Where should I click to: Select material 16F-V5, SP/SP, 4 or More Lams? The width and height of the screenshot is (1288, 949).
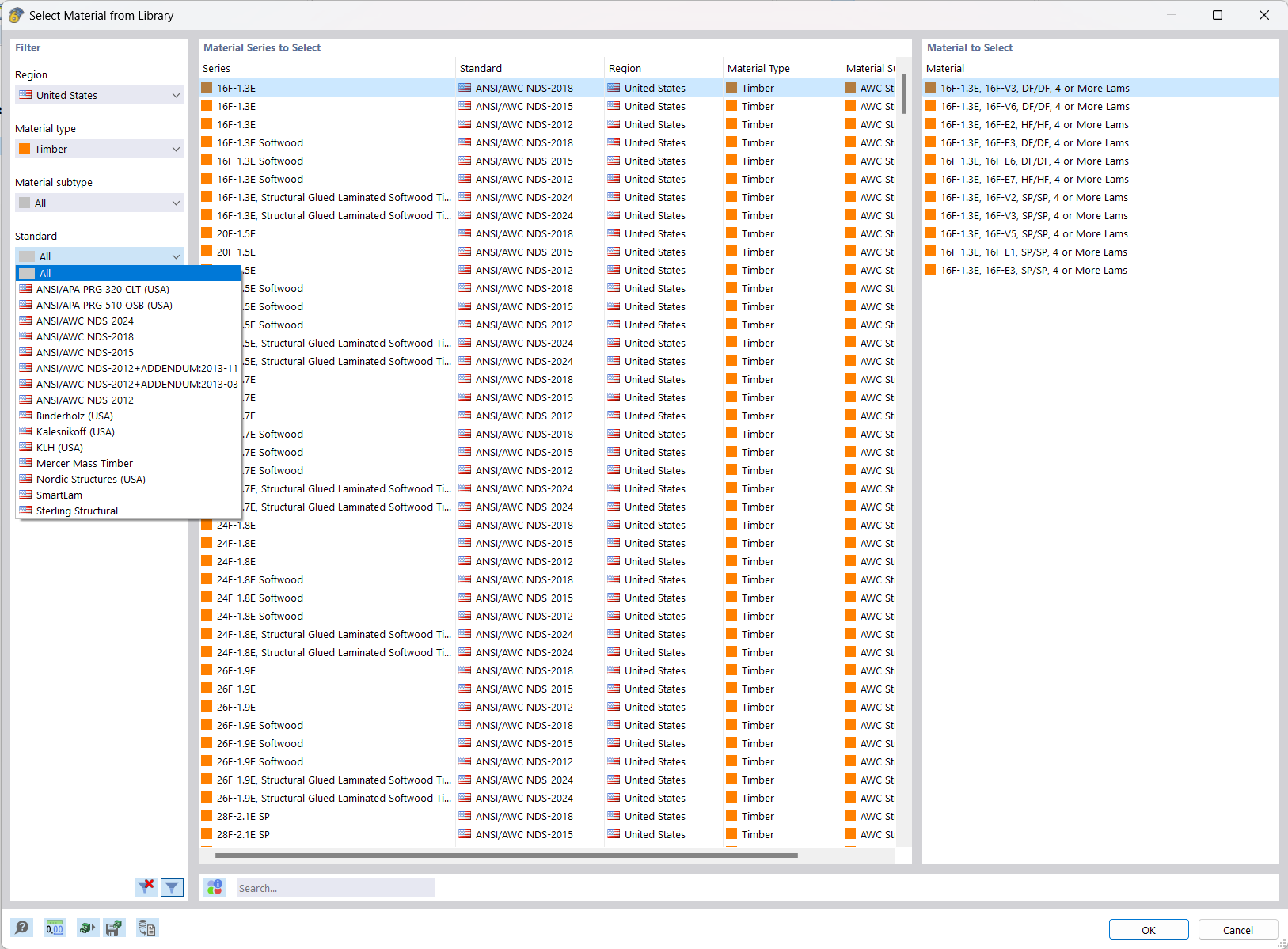pos(1100,233)
